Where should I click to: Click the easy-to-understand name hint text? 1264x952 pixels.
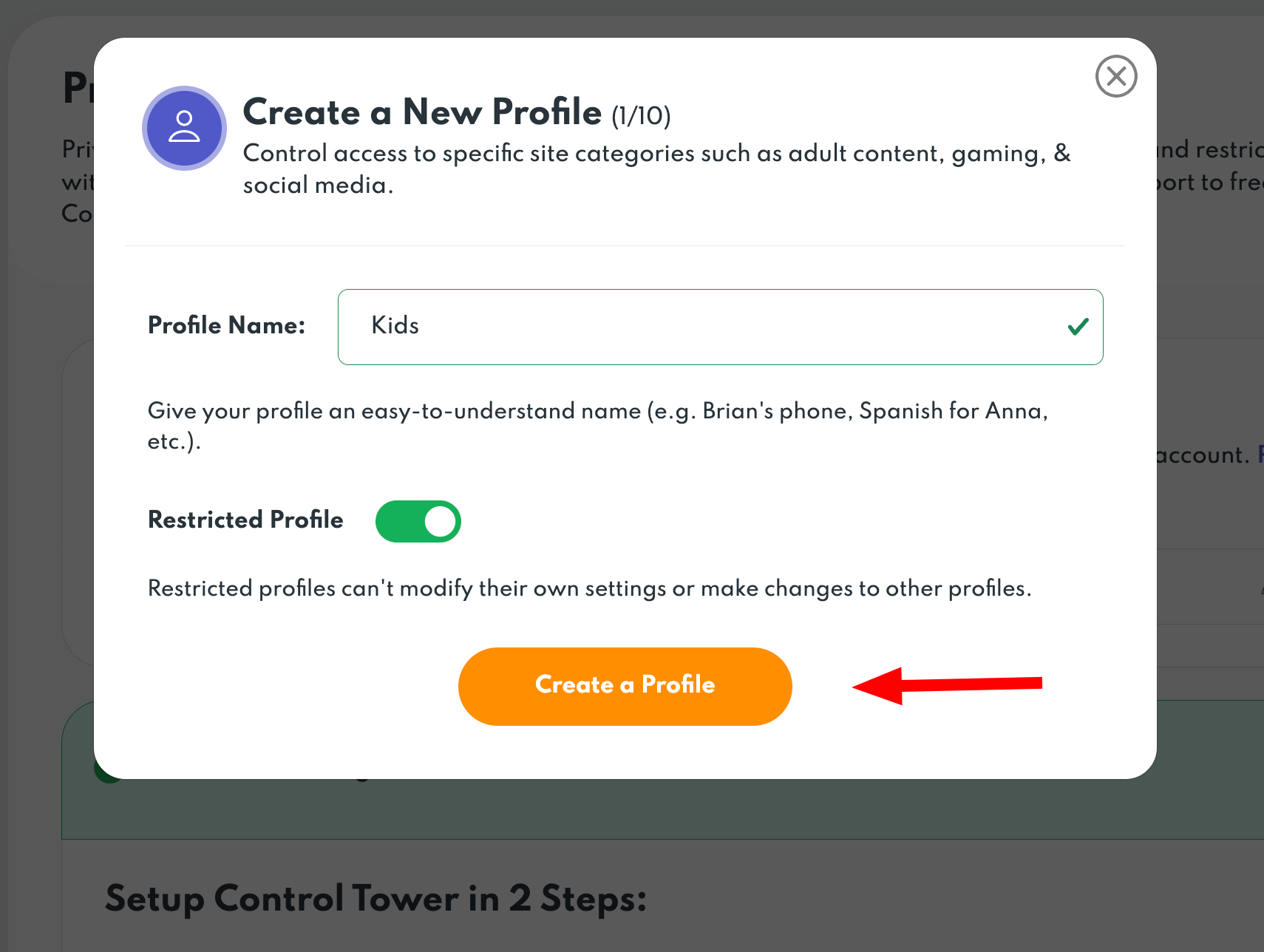(598, 426)
